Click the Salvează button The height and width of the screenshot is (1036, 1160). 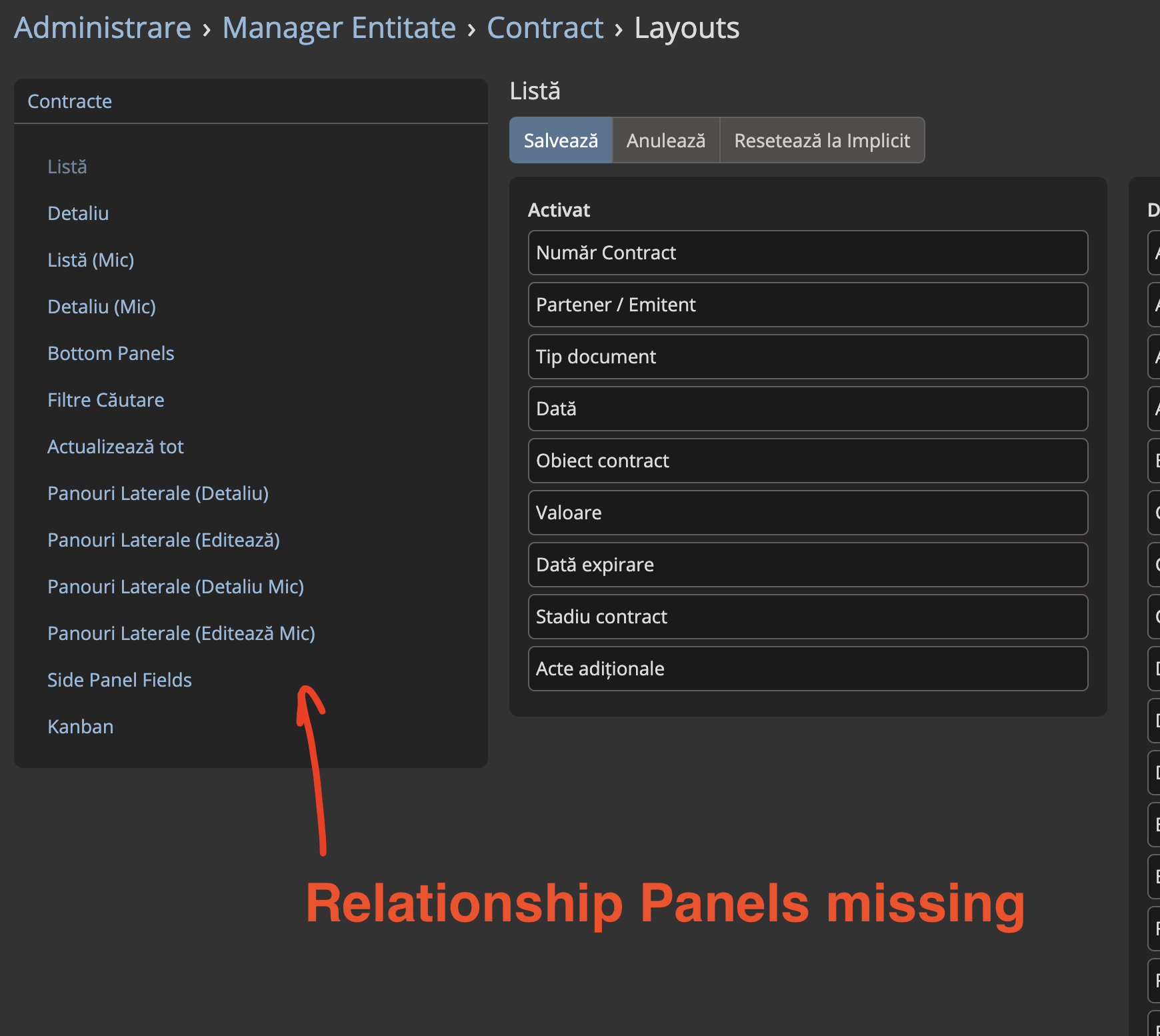(560, 141)
